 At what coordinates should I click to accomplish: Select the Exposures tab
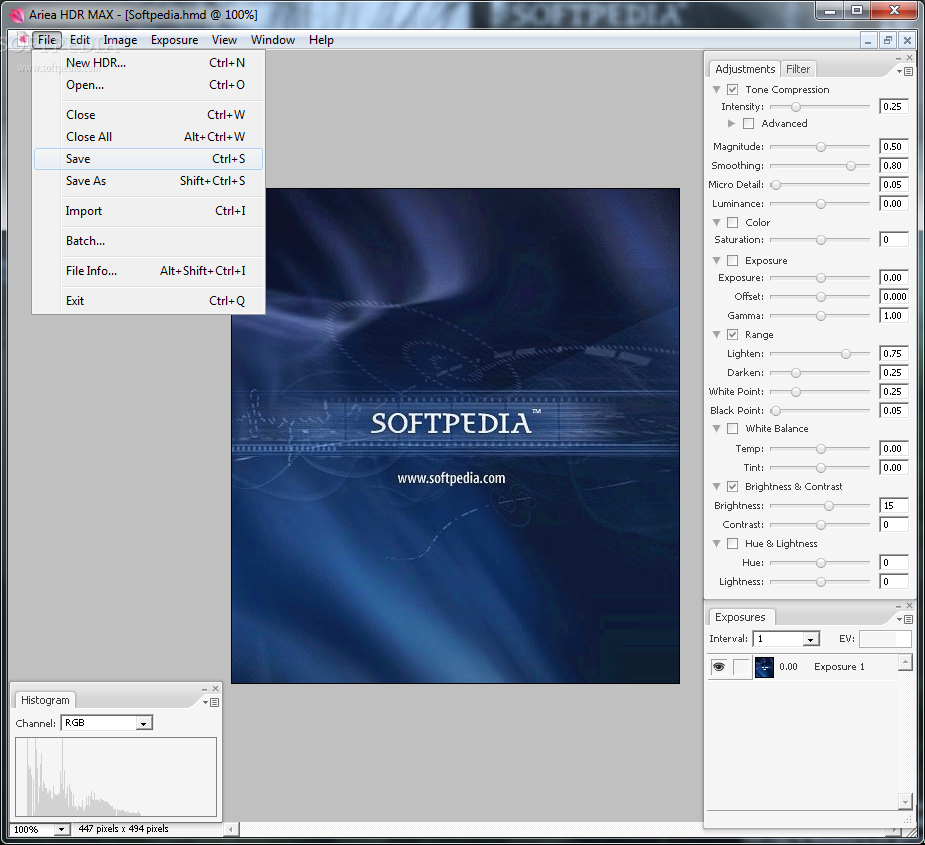tap(740, 617)
